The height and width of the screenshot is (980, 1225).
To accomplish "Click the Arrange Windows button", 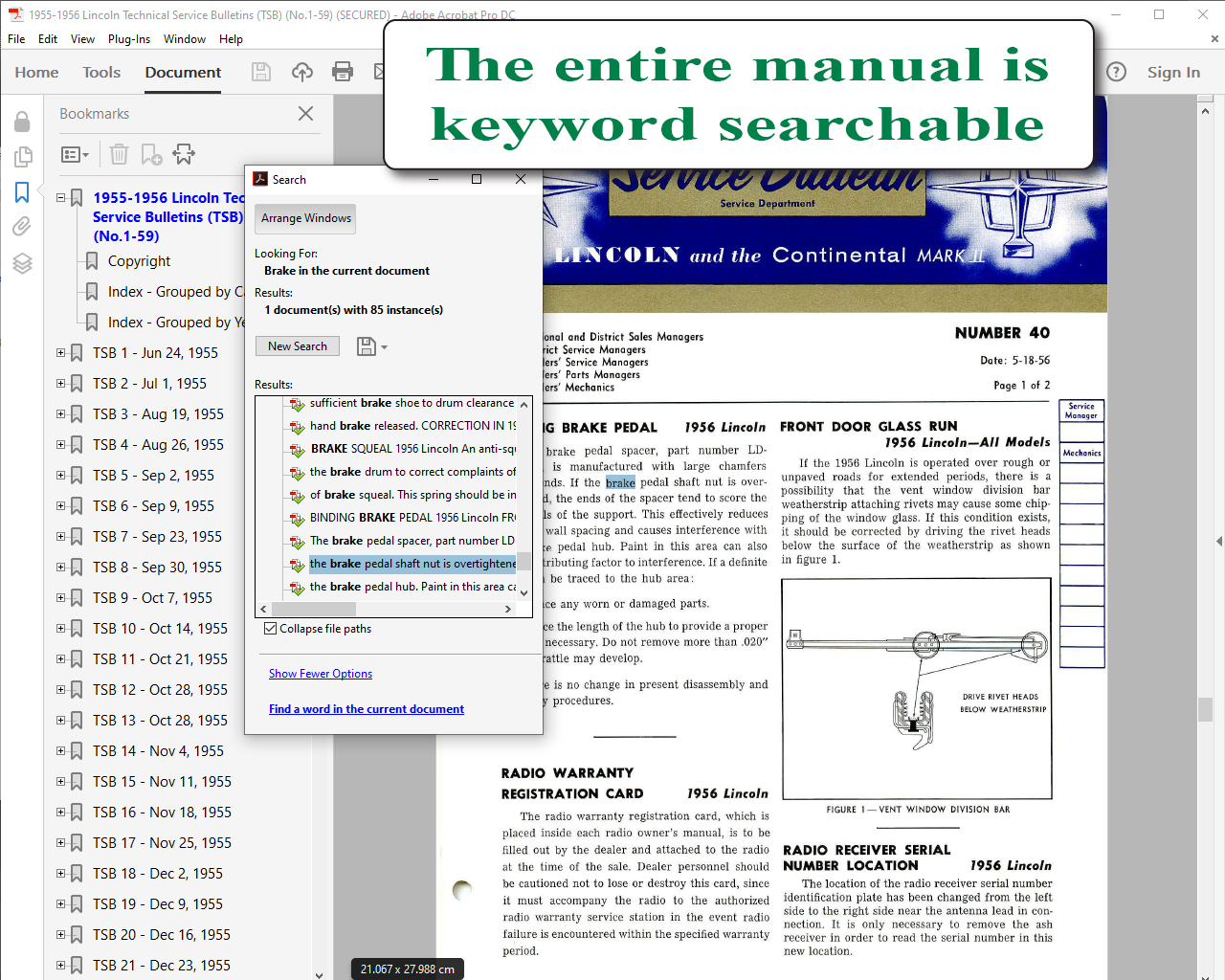I will pyautogui.click(x=306, y=218).
